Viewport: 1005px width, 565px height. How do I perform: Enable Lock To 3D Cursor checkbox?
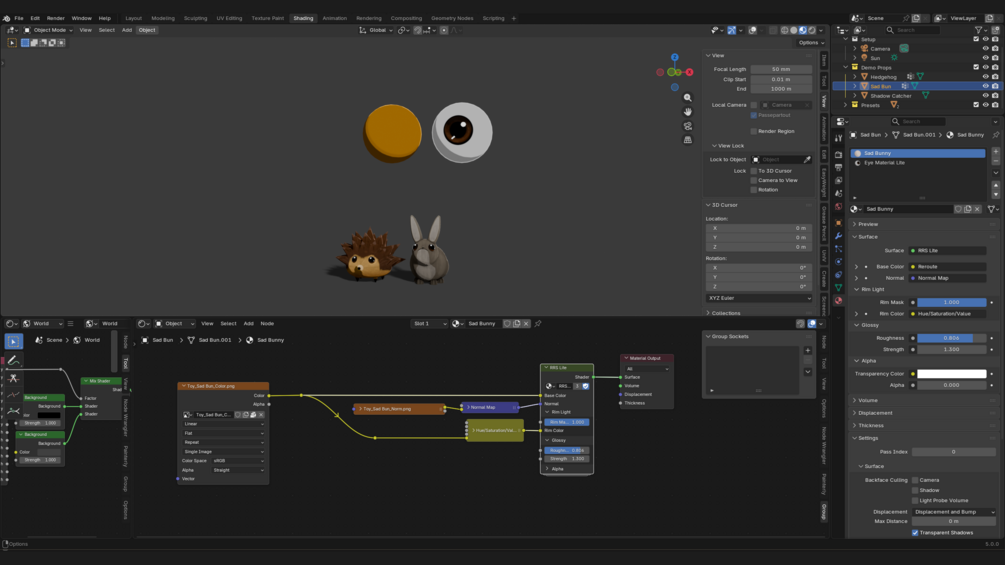point(754,171)
